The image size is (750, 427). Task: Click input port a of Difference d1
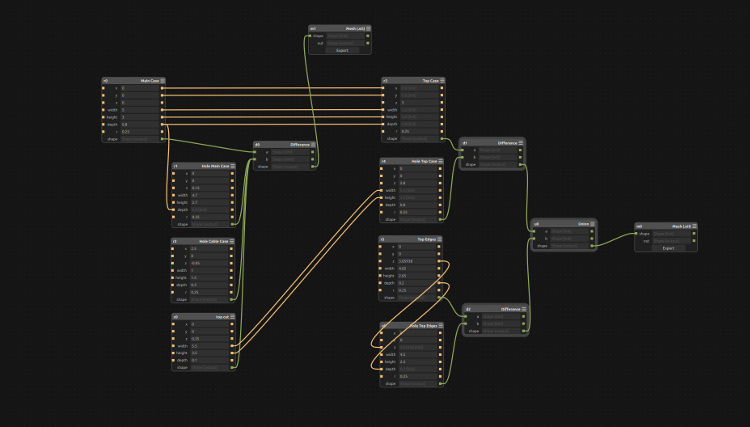click(462, 150)
